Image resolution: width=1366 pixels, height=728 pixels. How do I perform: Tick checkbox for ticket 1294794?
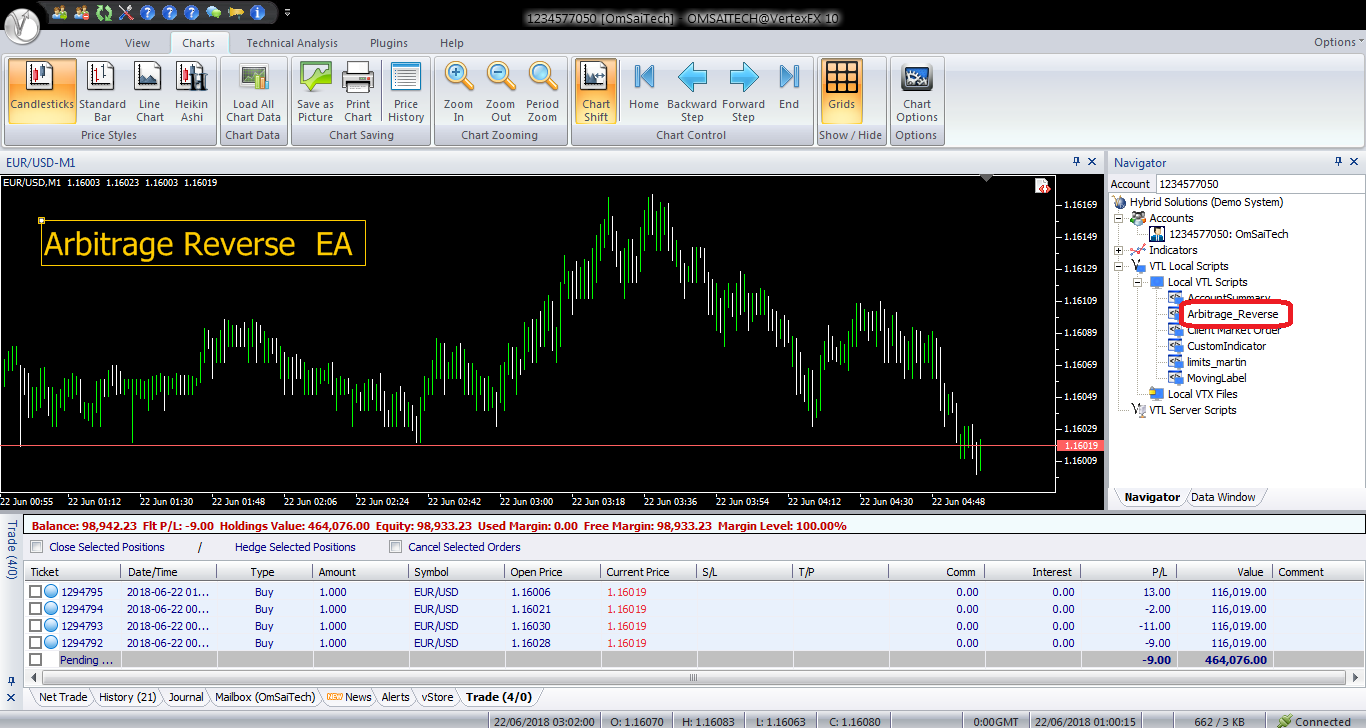[x=36, y=609]
